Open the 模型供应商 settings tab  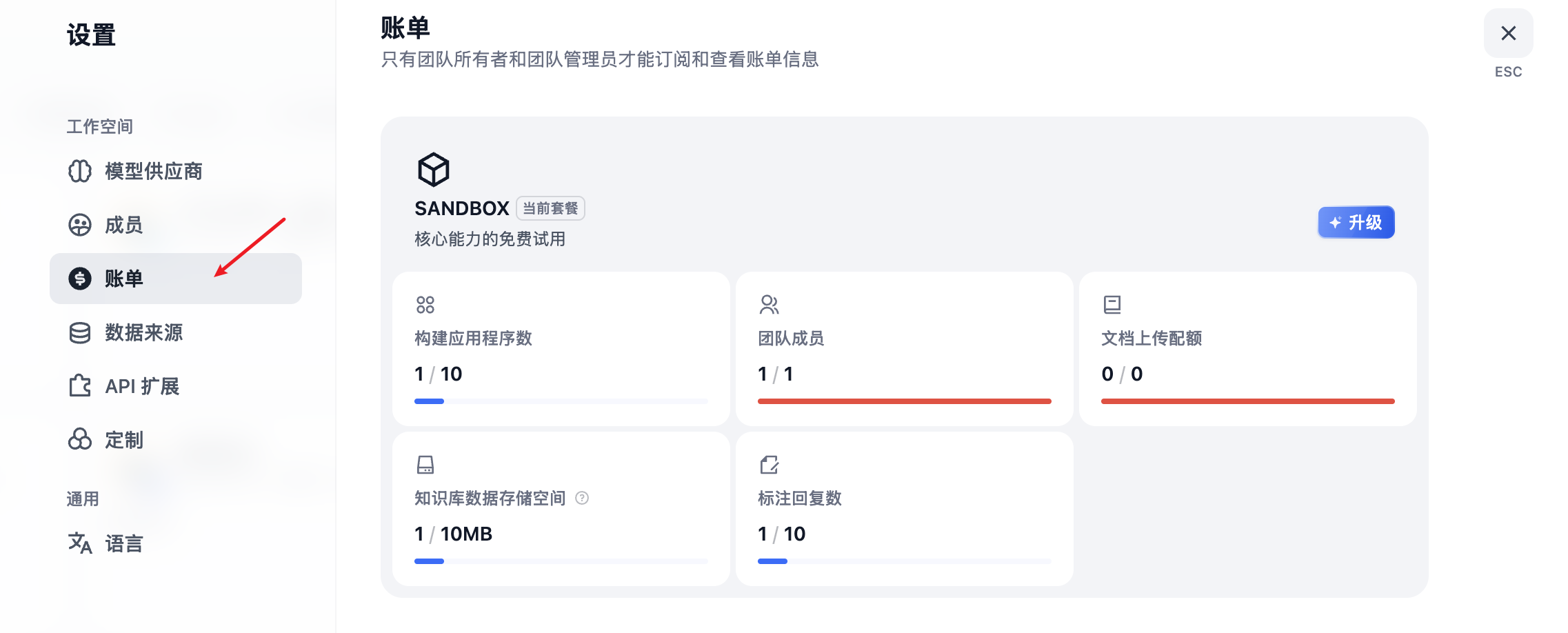153,171
